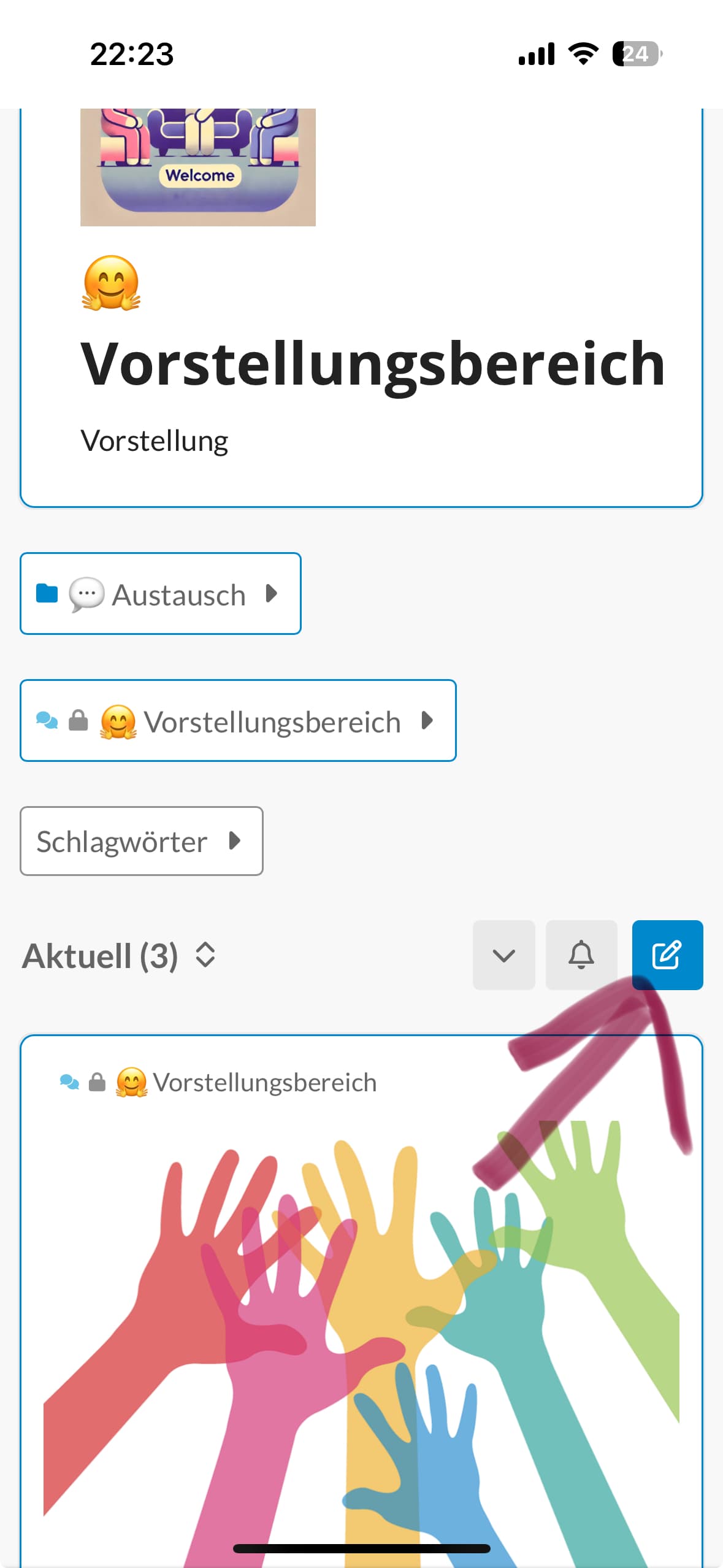Tap the blue compose new post button
Screen dimensions: 723x1568
click(667, 954)
